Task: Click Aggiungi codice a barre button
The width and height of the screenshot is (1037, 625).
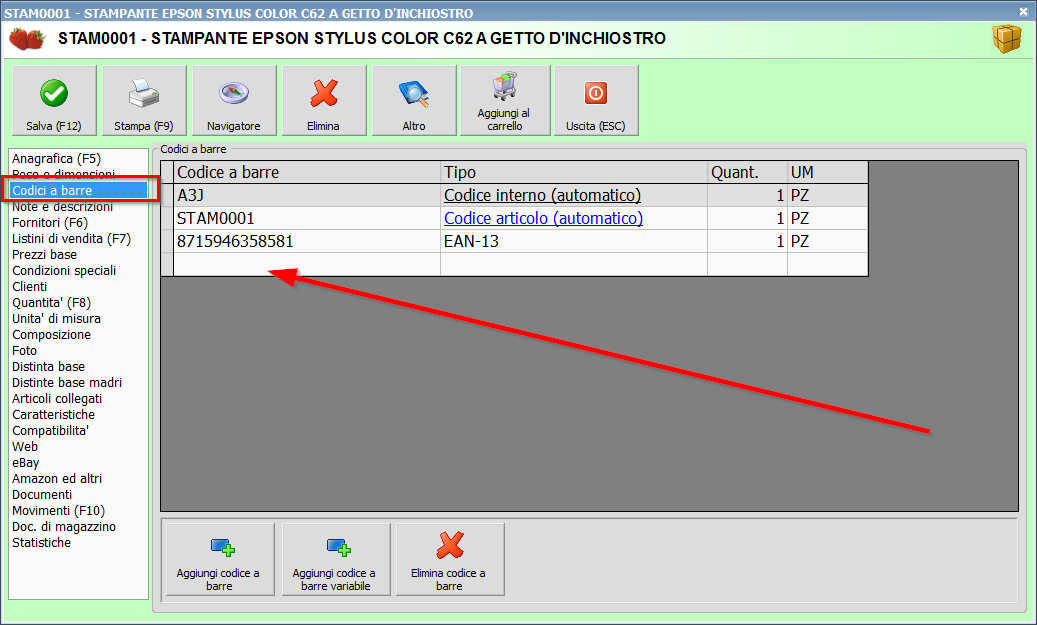Action: coord(220,560)
